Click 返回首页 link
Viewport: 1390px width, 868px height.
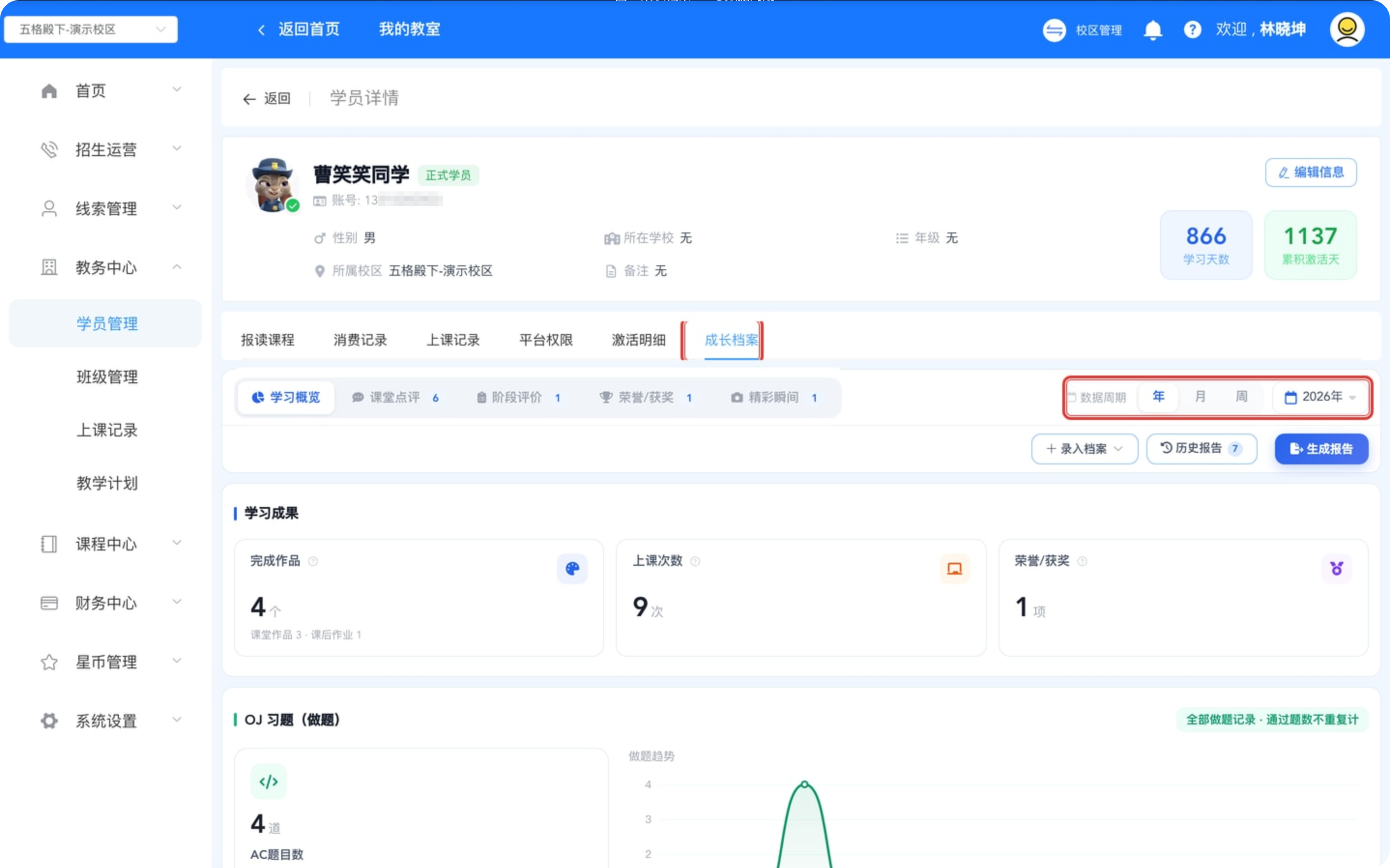click(309, 29)
